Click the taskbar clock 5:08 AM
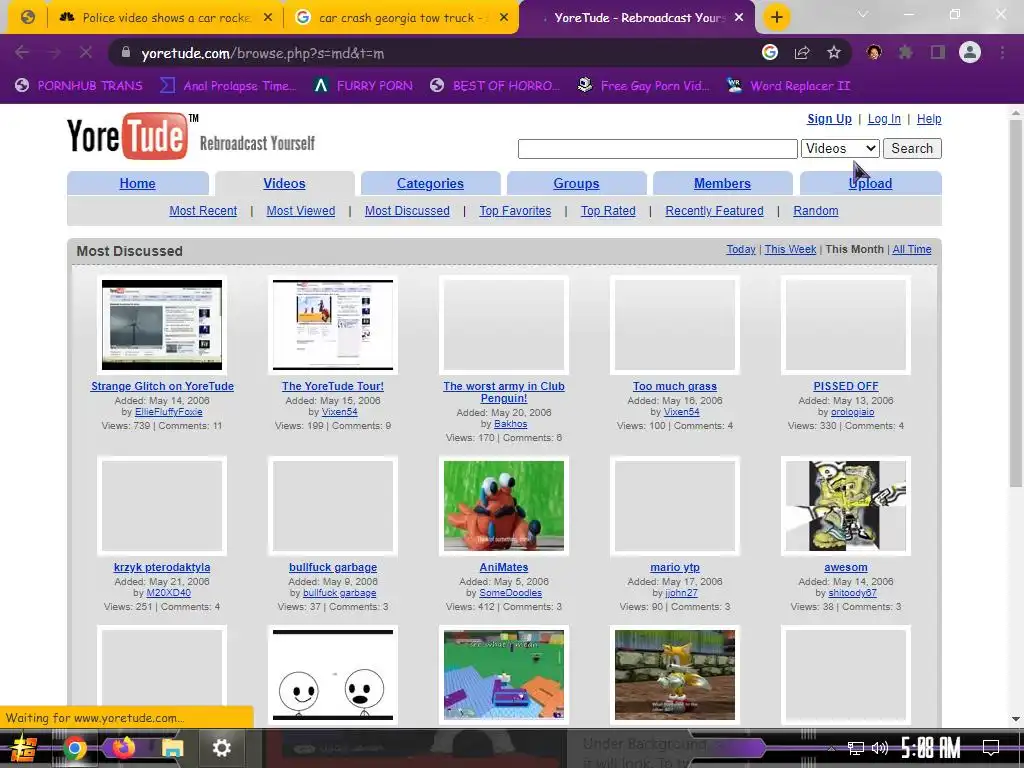This screenshot has height=768, width=1024. pos(931,747)
